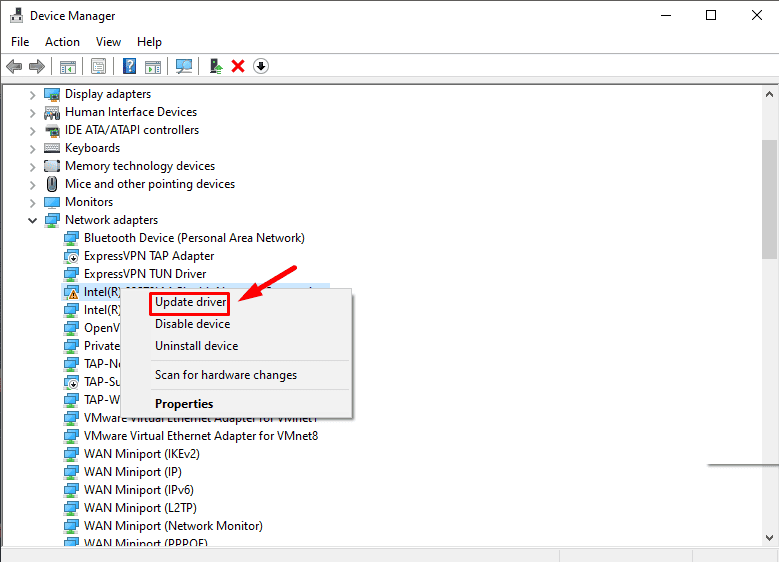
Task: Click the IDE ATA/ATAPI controllers icon
Action: tap(52, 131)
